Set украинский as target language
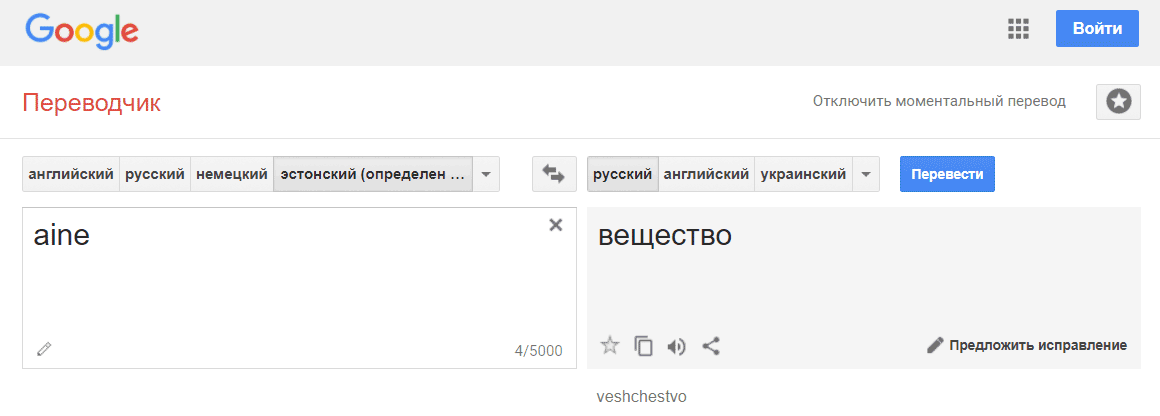This screenshot has width=1160, height=416. tap(803, 174)
